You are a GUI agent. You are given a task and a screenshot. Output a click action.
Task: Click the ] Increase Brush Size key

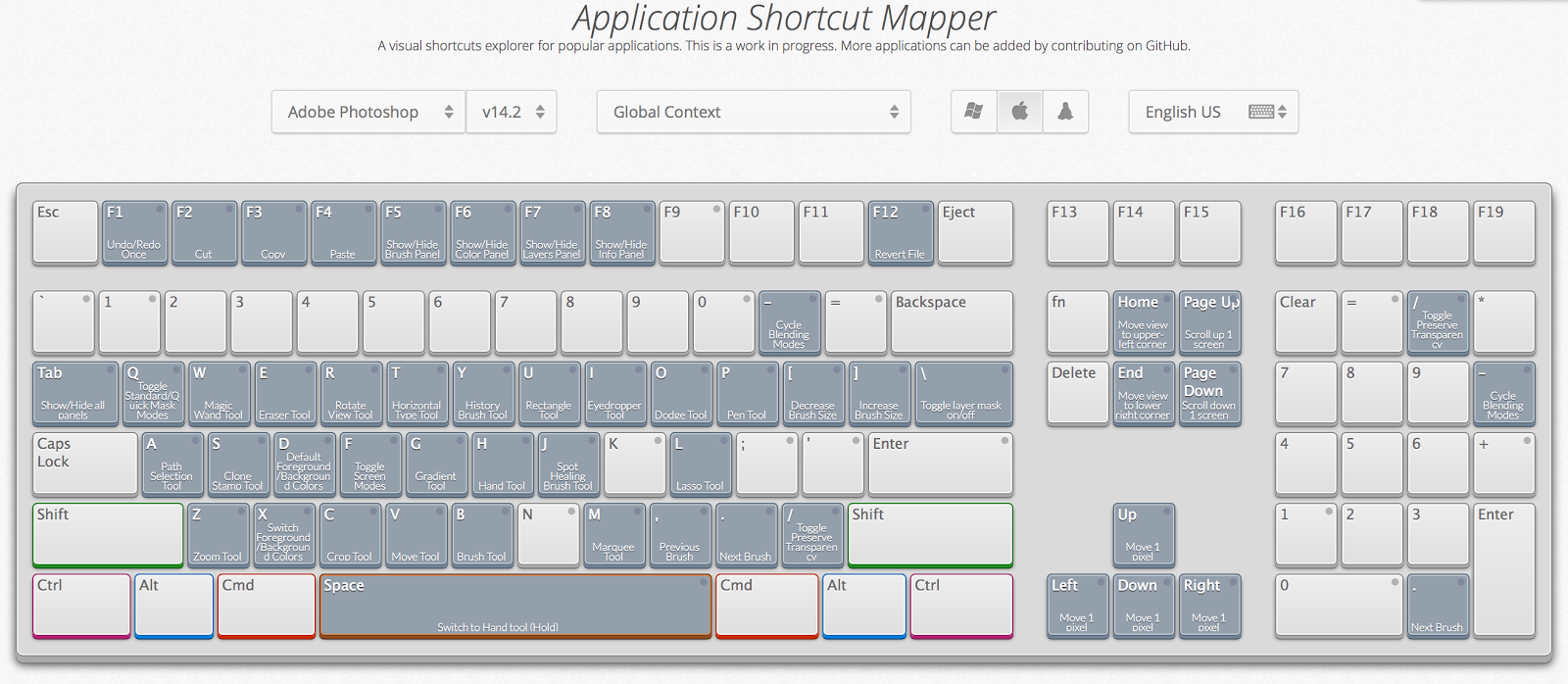pos(879,393)
